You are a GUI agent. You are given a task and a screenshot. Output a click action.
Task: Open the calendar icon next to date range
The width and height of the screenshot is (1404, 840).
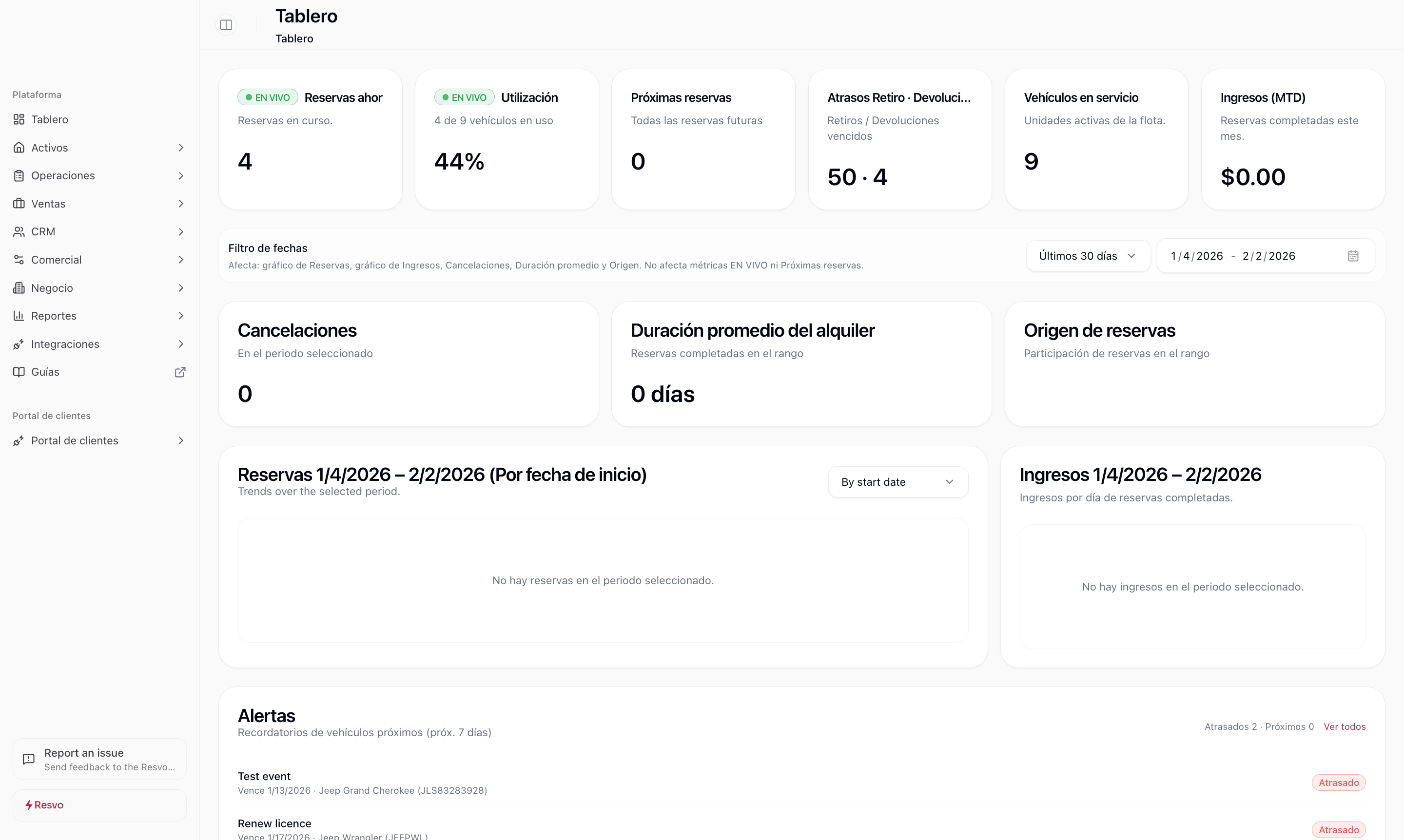[x=1353, y=255]
